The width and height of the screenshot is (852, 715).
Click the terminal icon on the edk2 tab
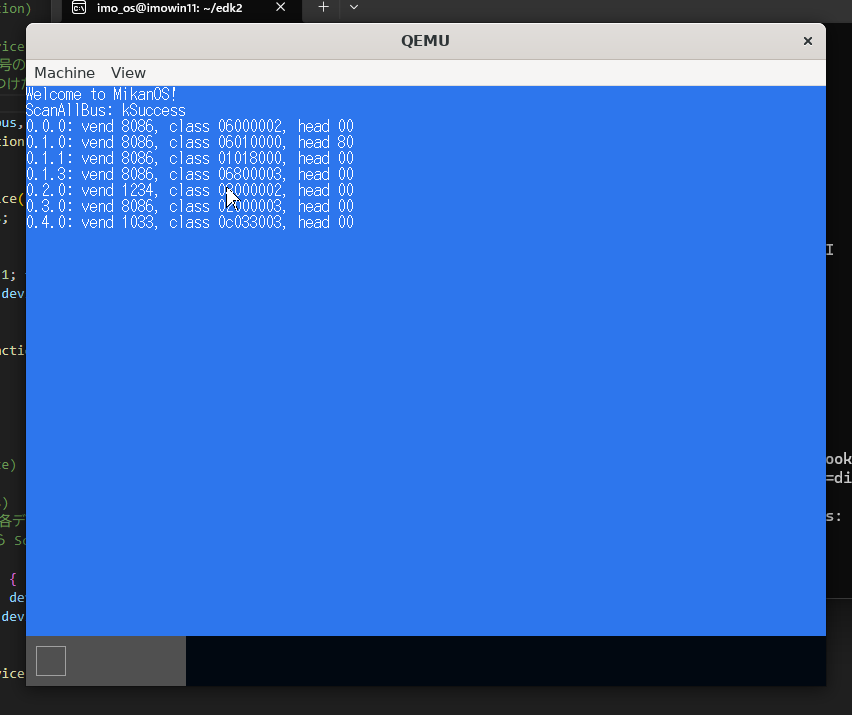79,8
